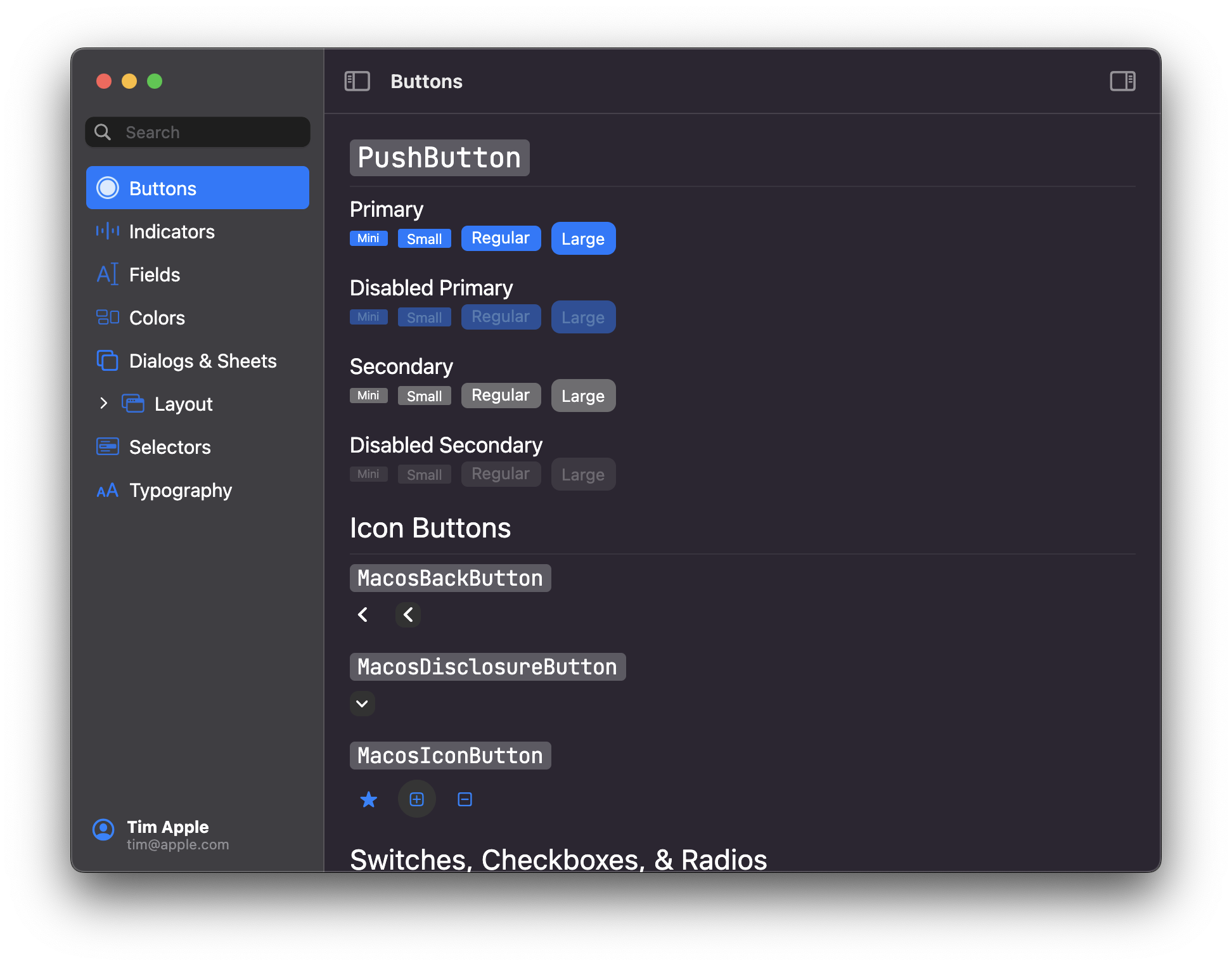Select Typography in the sidebar
1232x966 pixels.
[180, 490]
